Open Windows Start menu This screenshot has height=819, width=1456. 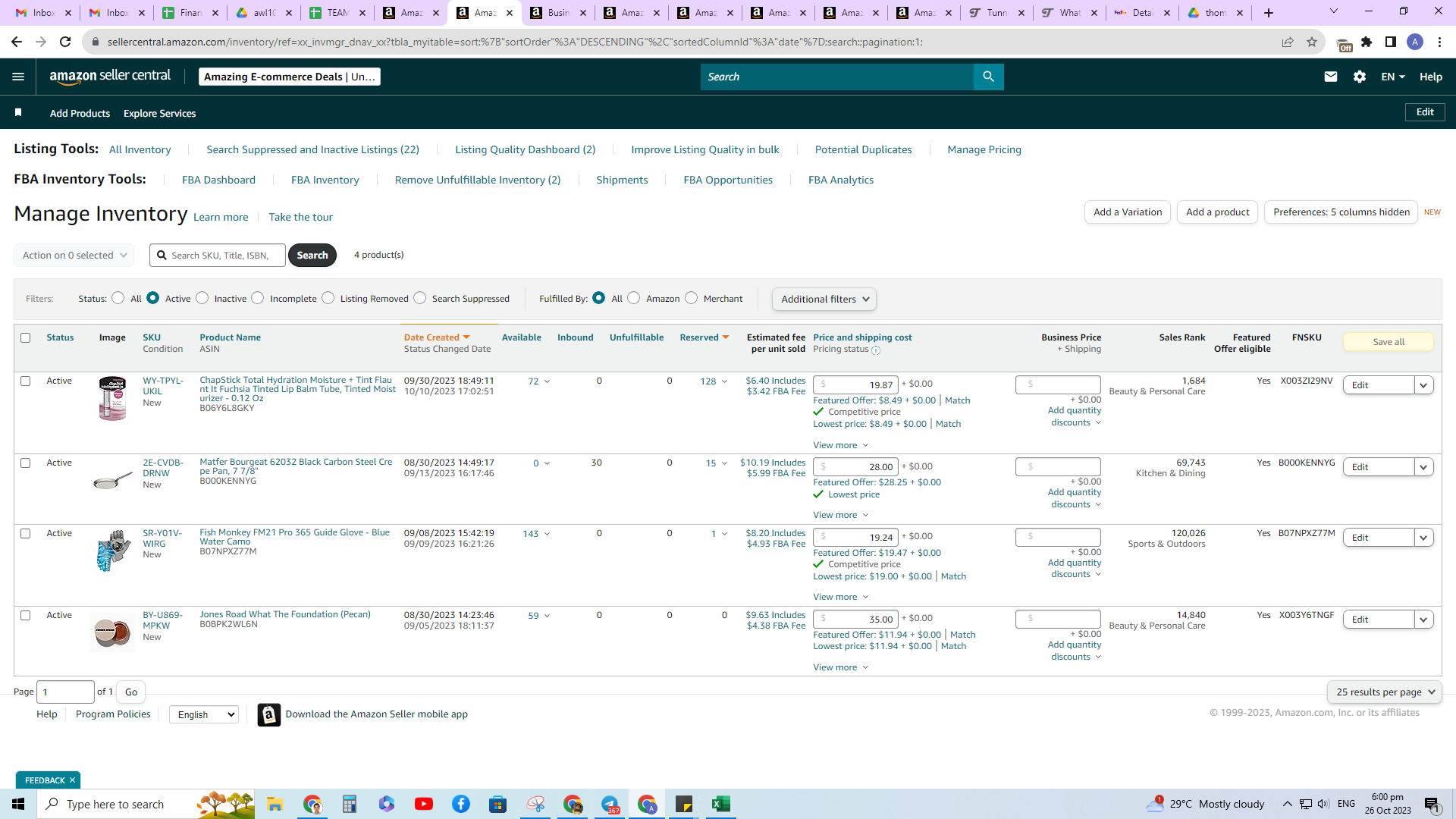coord(18,804)
